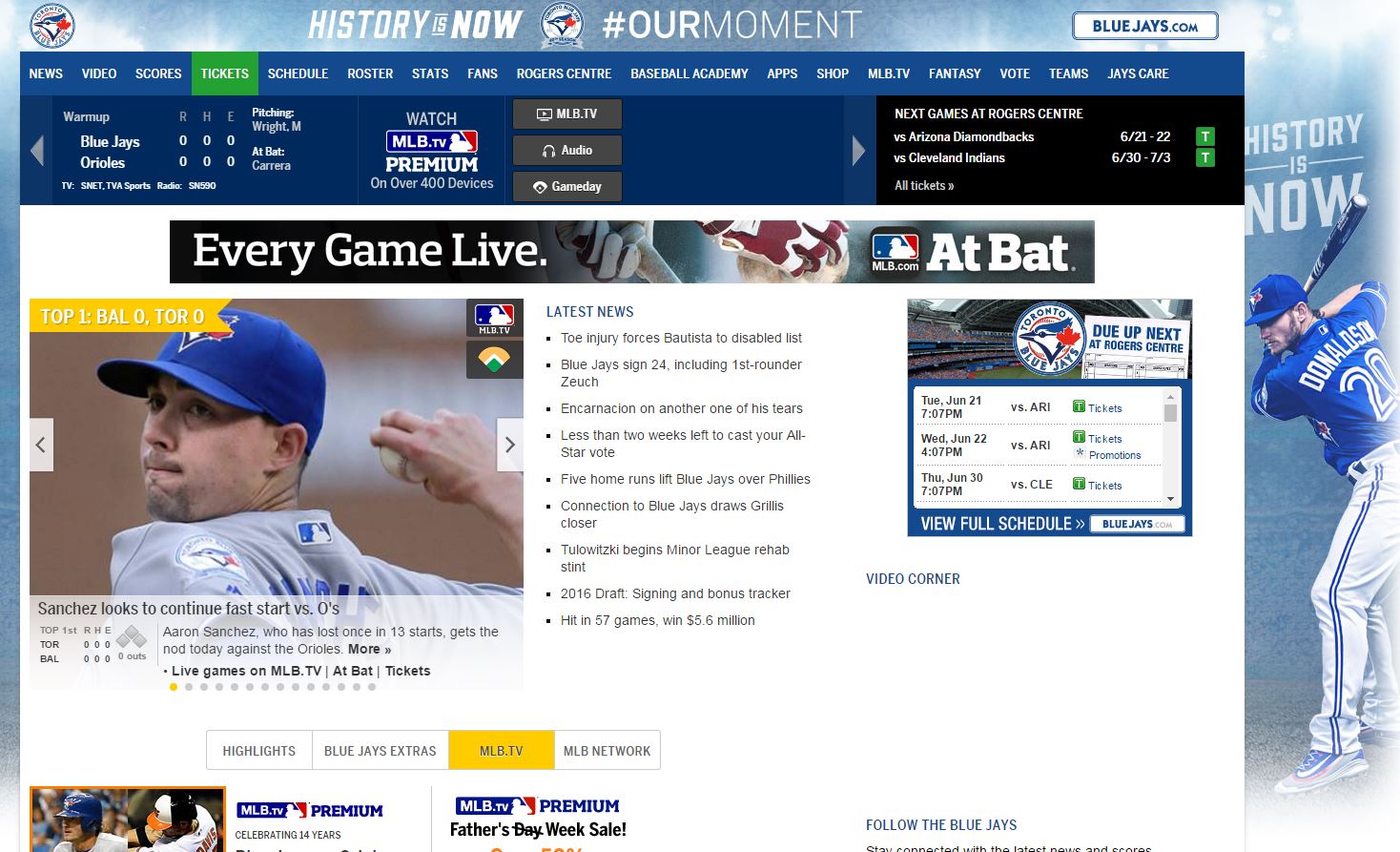Switch to the HIGHLIGHTS tab
Viewport: 1400px width, 852px height.
pyautogui.click(x=259, y=751)
